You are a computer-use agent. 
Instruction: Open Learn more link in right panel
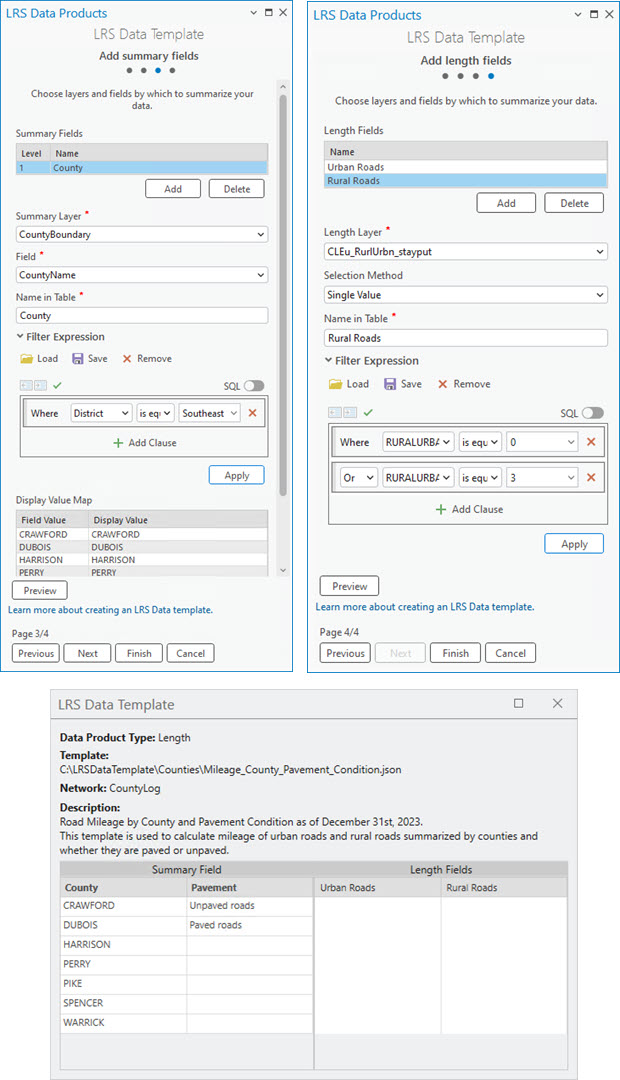point(425,607)
